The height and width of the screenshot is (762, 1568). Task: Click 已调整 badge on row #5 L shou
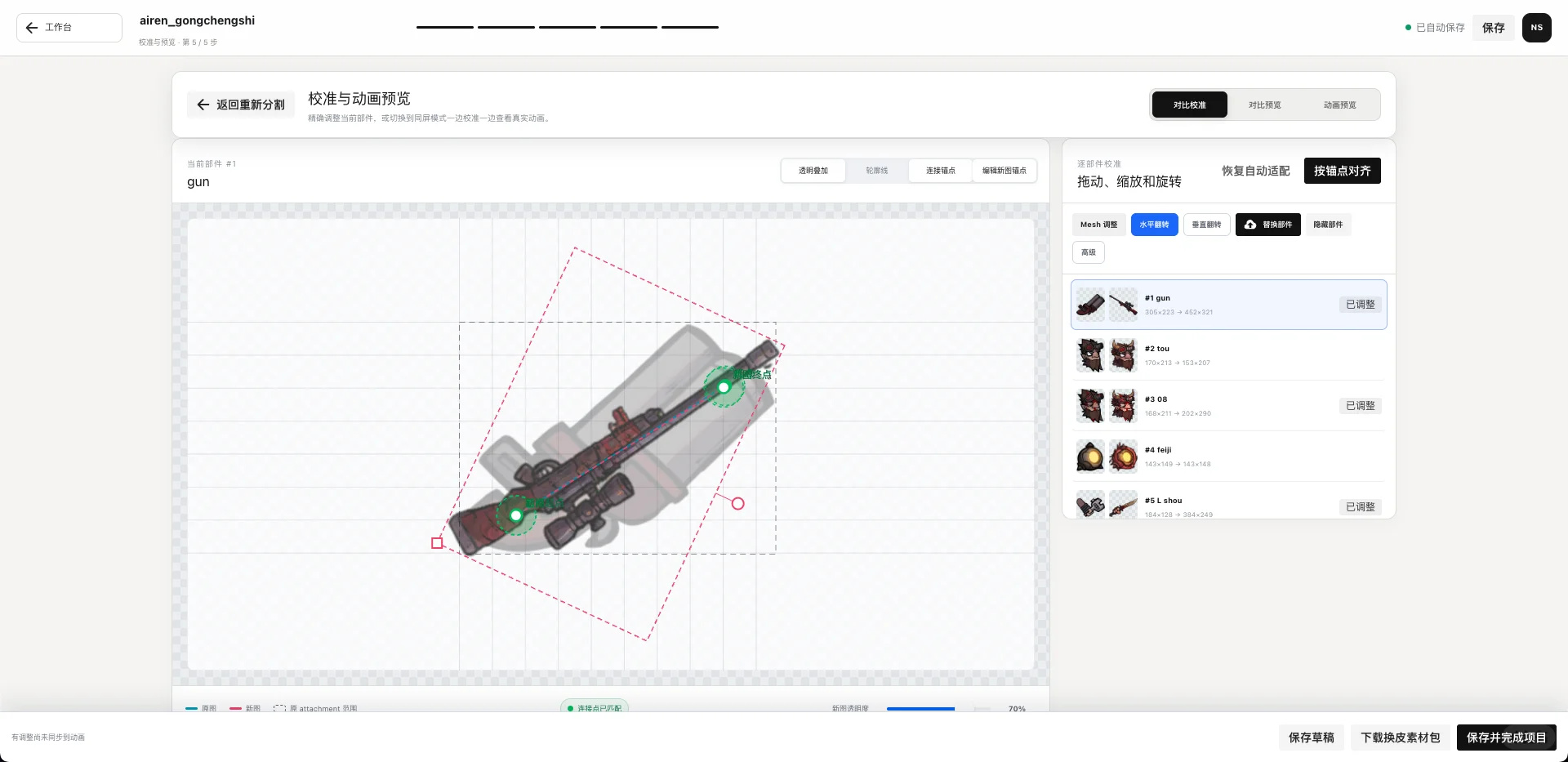coord(1360,507)
